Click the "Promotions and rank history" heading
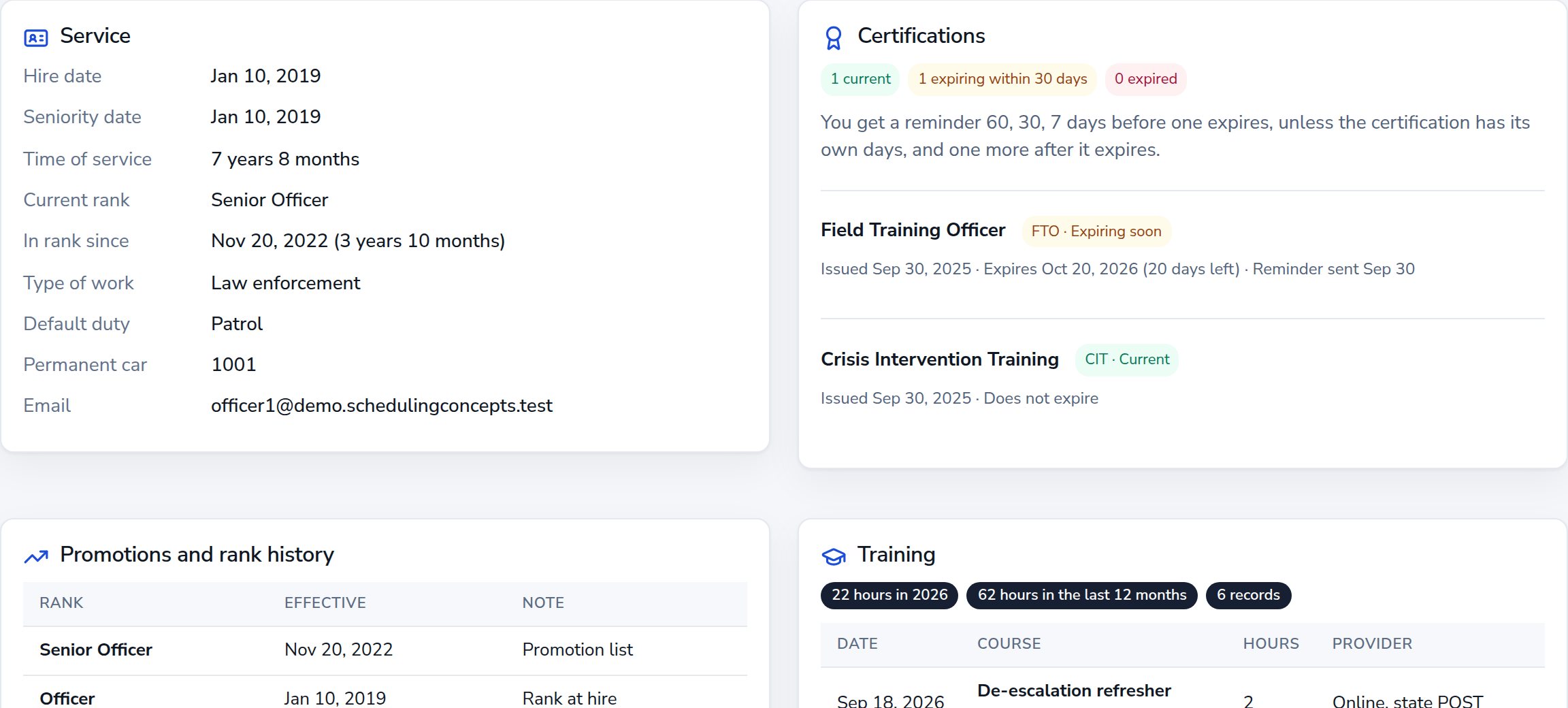The height and width of the screenshot is (708, 1568). (x=197, y=555)
